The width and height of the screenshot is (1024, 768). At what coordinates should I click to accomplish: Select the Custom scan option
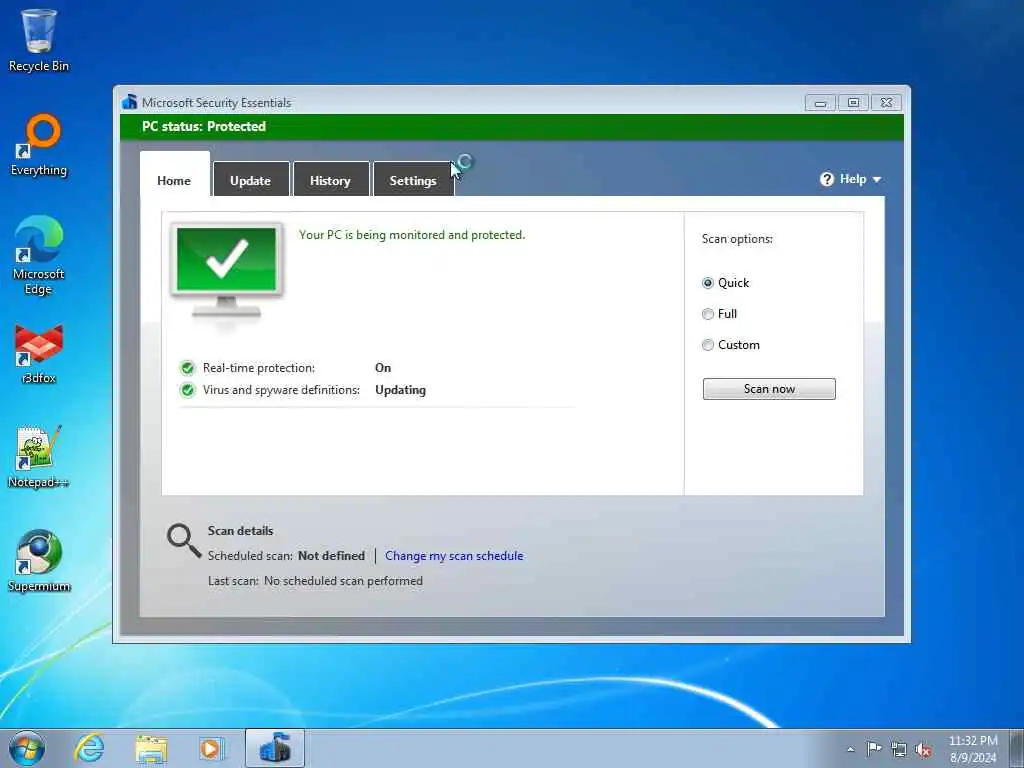click(707, 345)
